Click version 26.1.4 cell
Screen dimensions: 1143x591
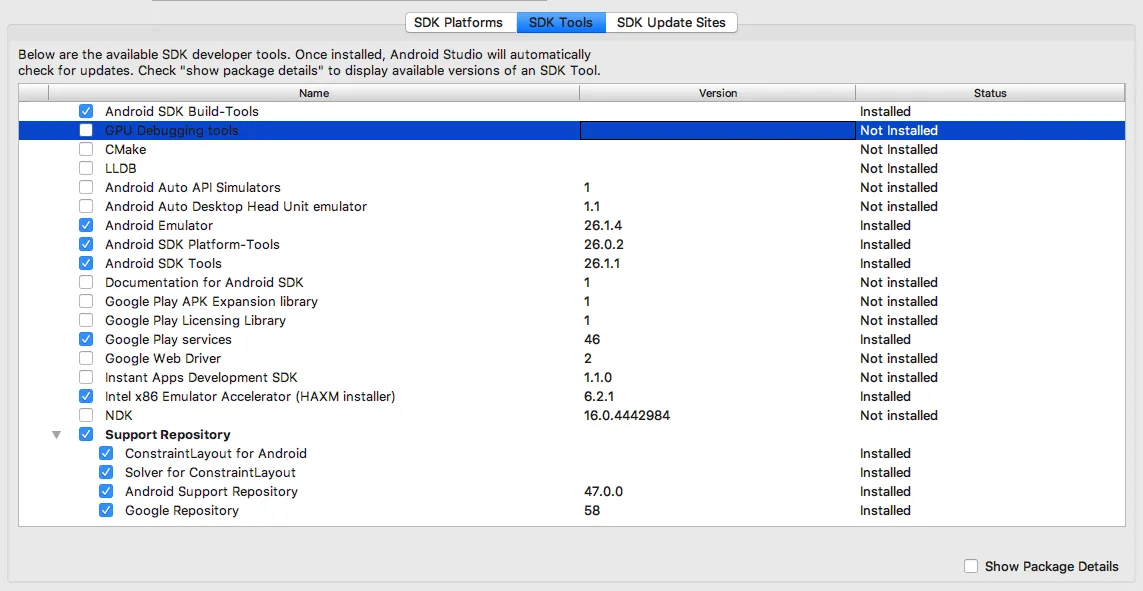click(603, 225)
